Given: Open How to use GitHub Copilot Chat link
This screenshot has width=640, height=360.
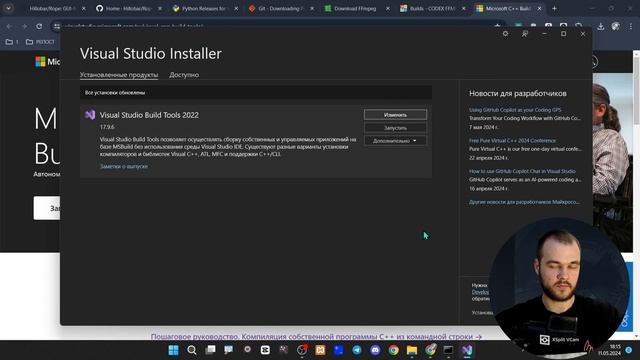Looking at the screenshot, I should point(522,171).
